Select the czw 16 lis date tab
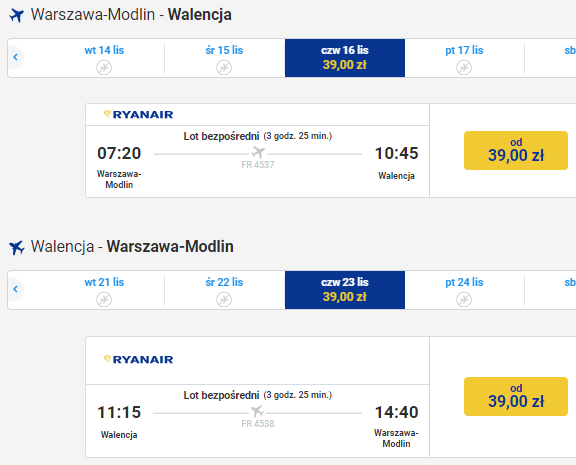 pyautogui.click(x=345, y=58)
